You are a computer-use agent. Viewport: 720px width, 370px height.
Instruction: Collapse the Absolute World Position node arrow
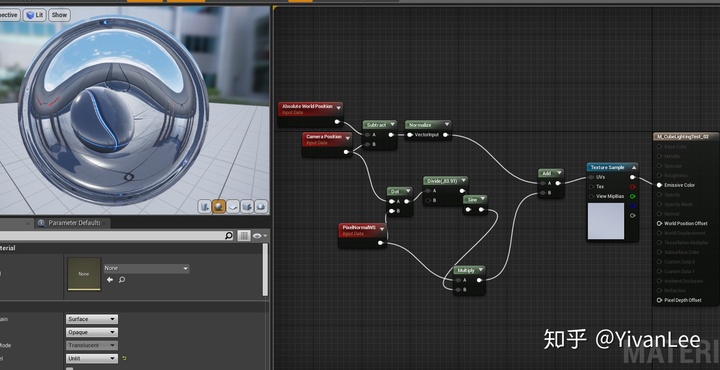[338, 108]
